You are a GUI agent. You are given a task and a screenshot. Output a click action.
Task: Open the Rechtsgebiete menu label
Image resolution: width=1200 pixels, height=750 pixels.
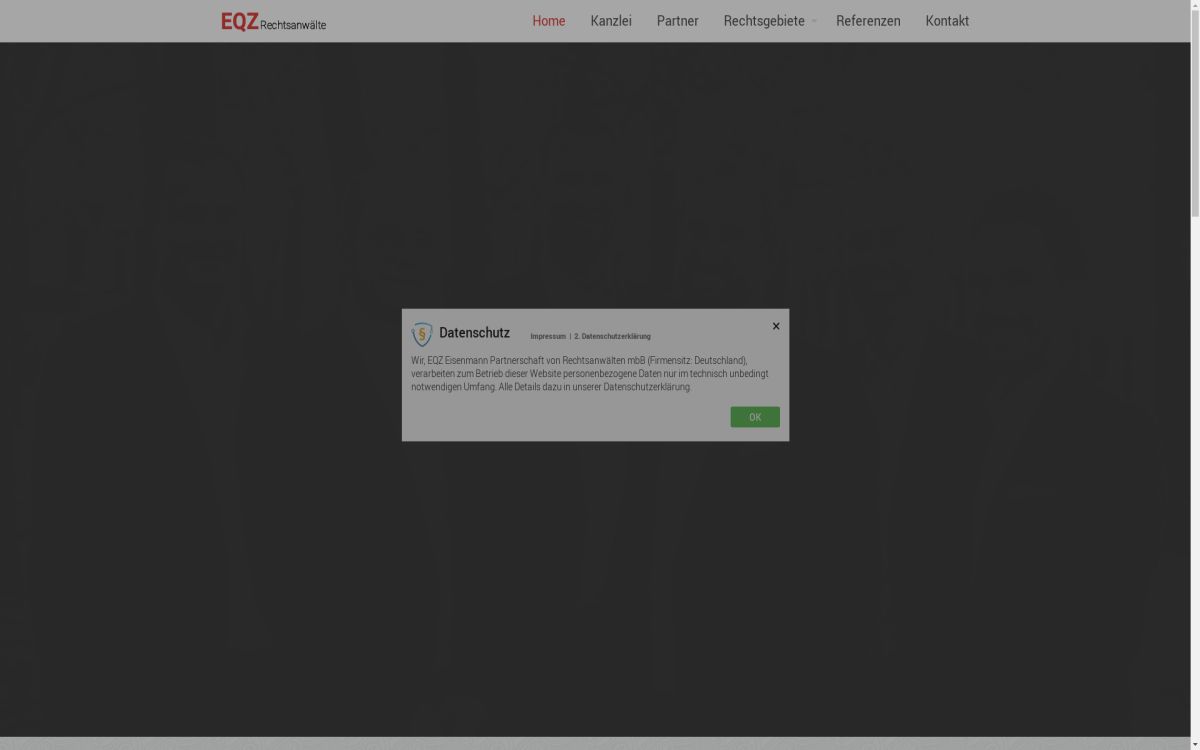tap(763, 21)
